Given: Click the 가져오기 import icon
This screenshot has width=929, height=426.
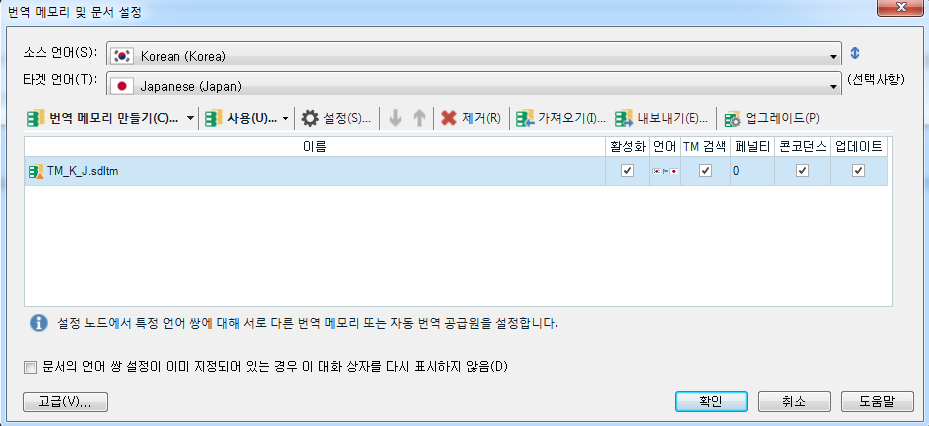Looking at the screenshot, I should coord(525,118).
